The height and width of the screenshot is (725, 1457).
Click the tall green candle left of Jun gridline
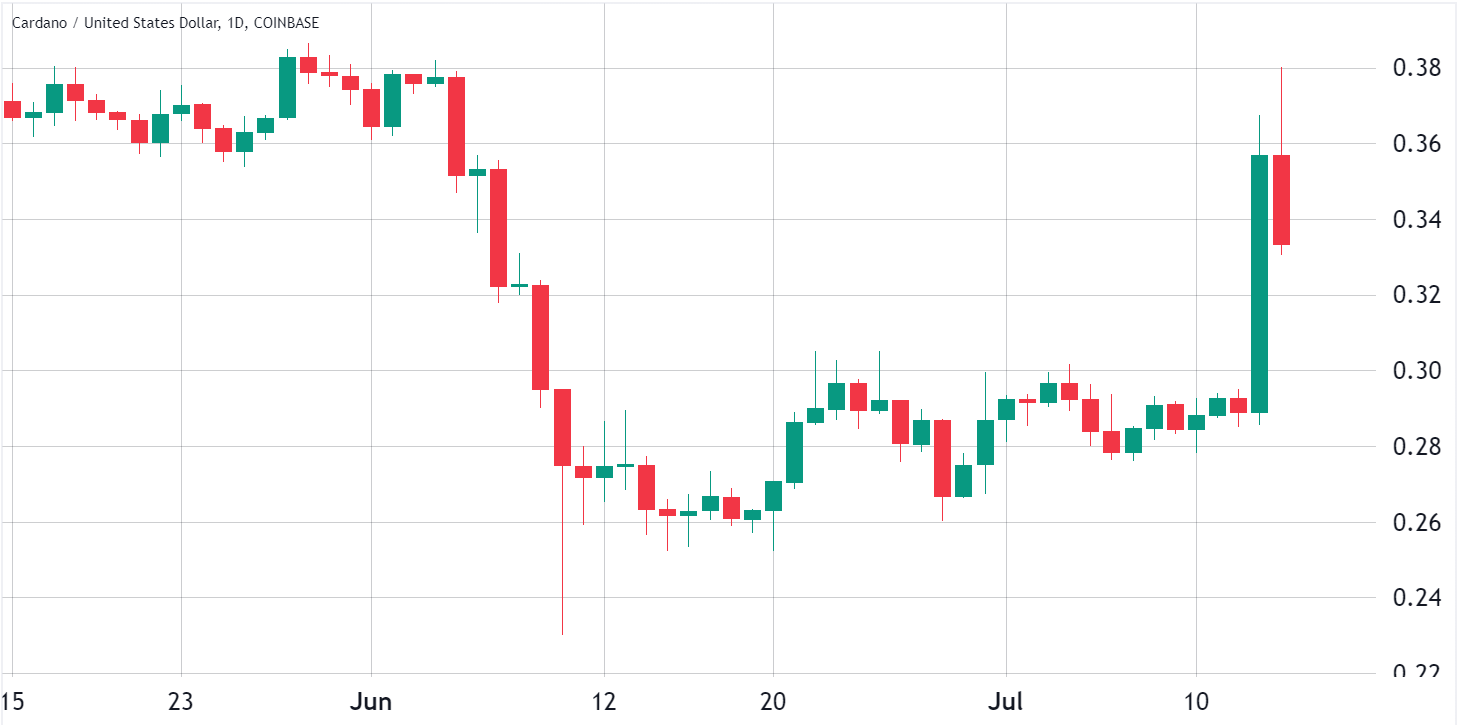[287, 88]
